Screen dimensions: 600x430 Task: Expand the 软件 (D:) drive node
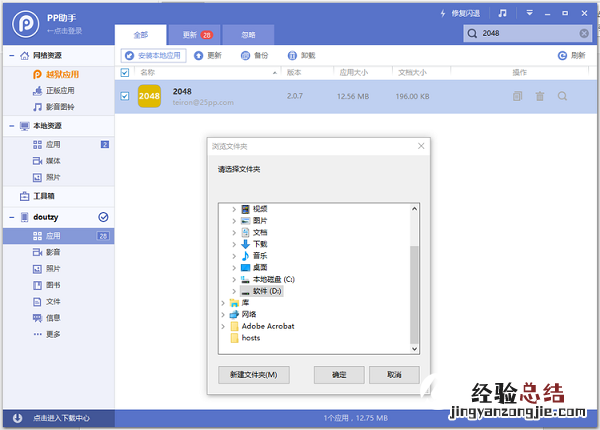click(x=234, y=291)
